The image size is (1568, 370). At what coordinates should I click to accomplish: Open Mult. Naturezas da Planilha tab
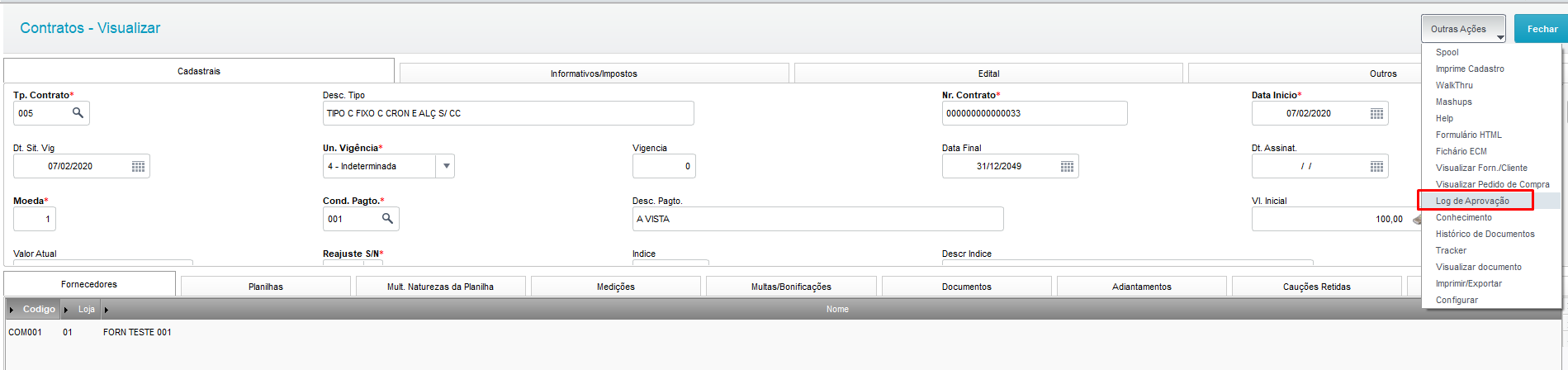pos(440,287)
